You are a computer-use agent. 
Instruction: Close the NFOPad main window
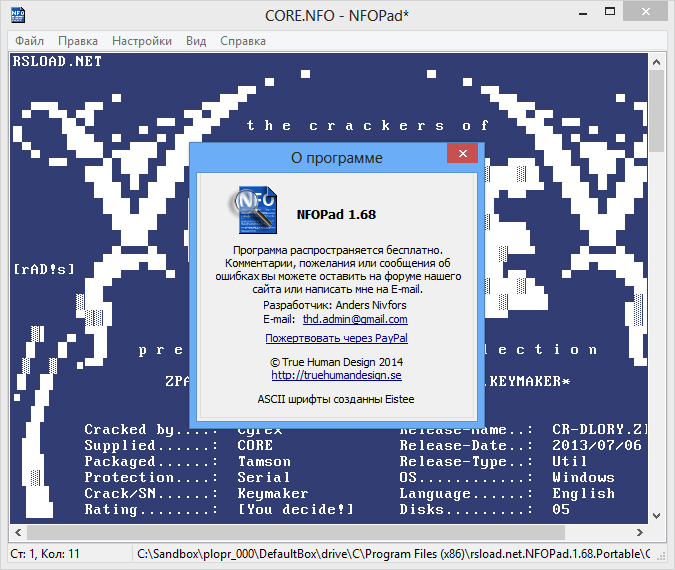click(x=645, y=12)
